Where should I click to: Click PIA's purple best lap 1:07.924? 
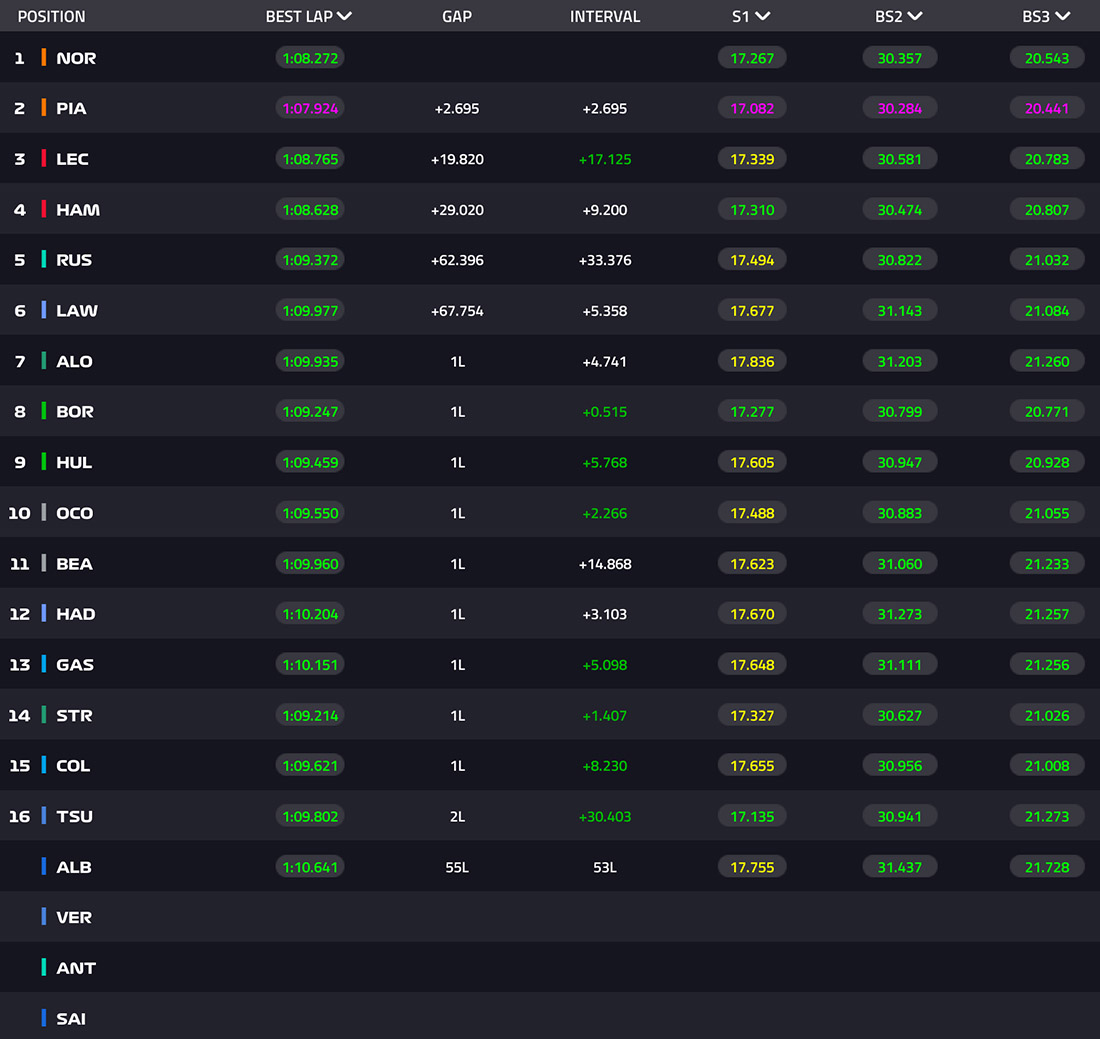[310, 109]
